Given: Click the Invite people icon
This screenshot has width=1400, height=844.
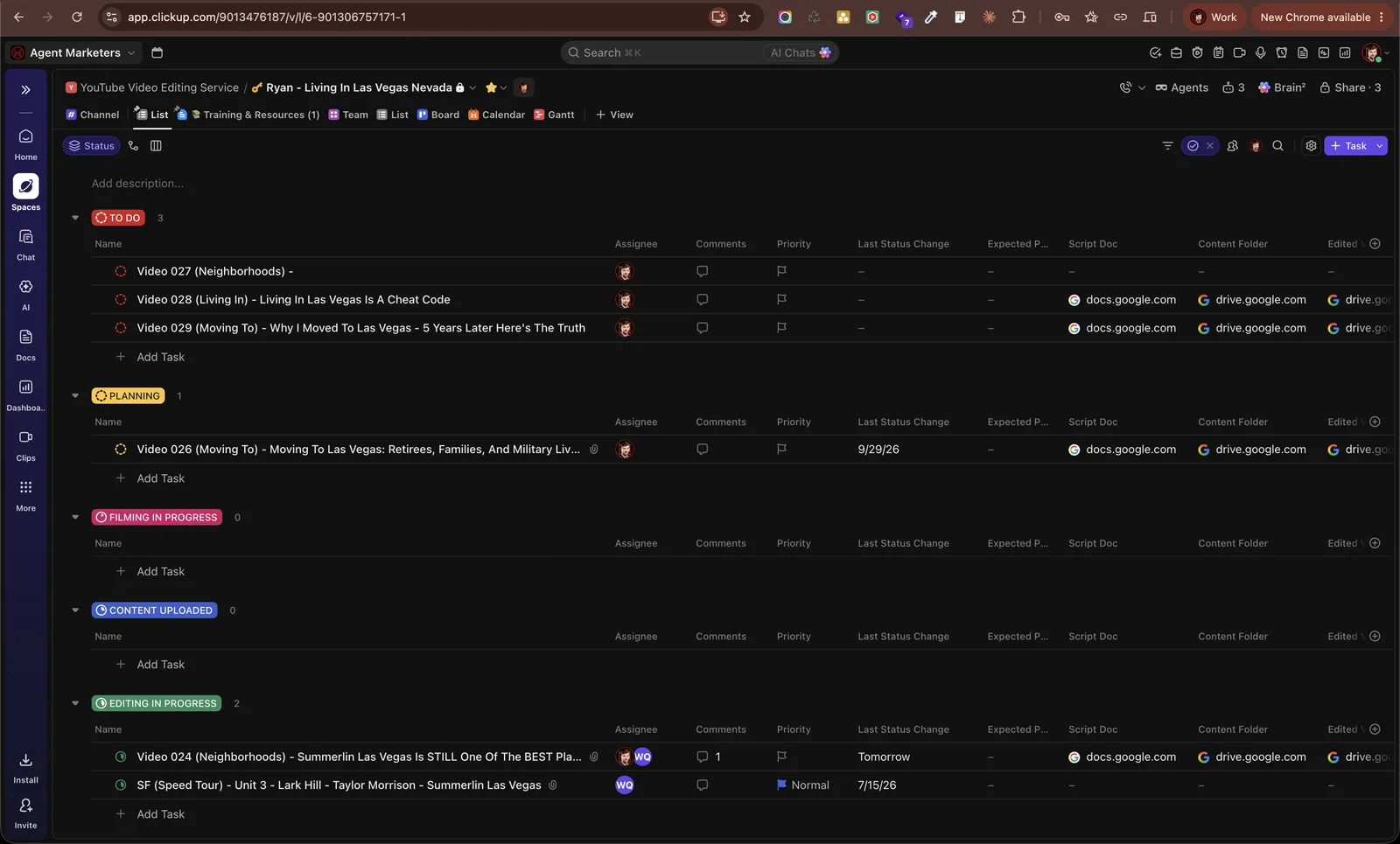Looking at the screenshot, I should click(x=25, y=806).
